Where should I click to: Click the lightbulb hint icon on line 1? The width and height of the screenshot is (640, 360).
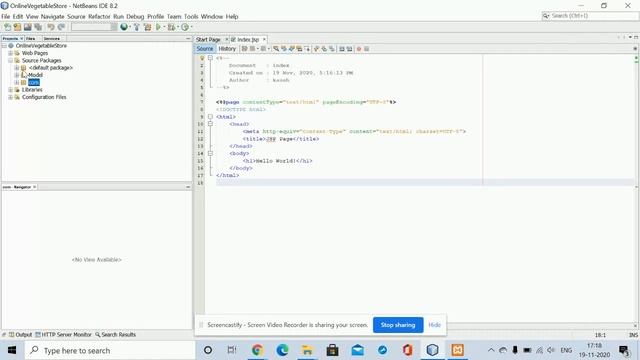tap(201, 58)
